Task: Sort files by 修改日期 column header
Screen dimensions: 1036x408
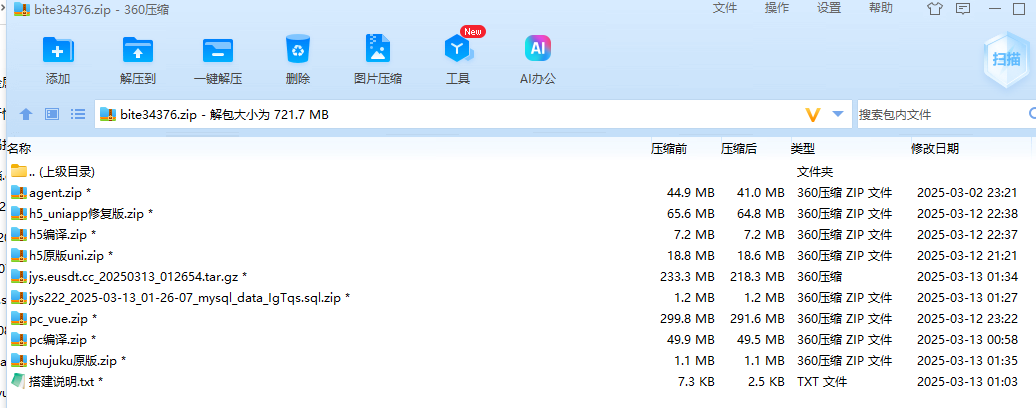Action: coord(934,149)
